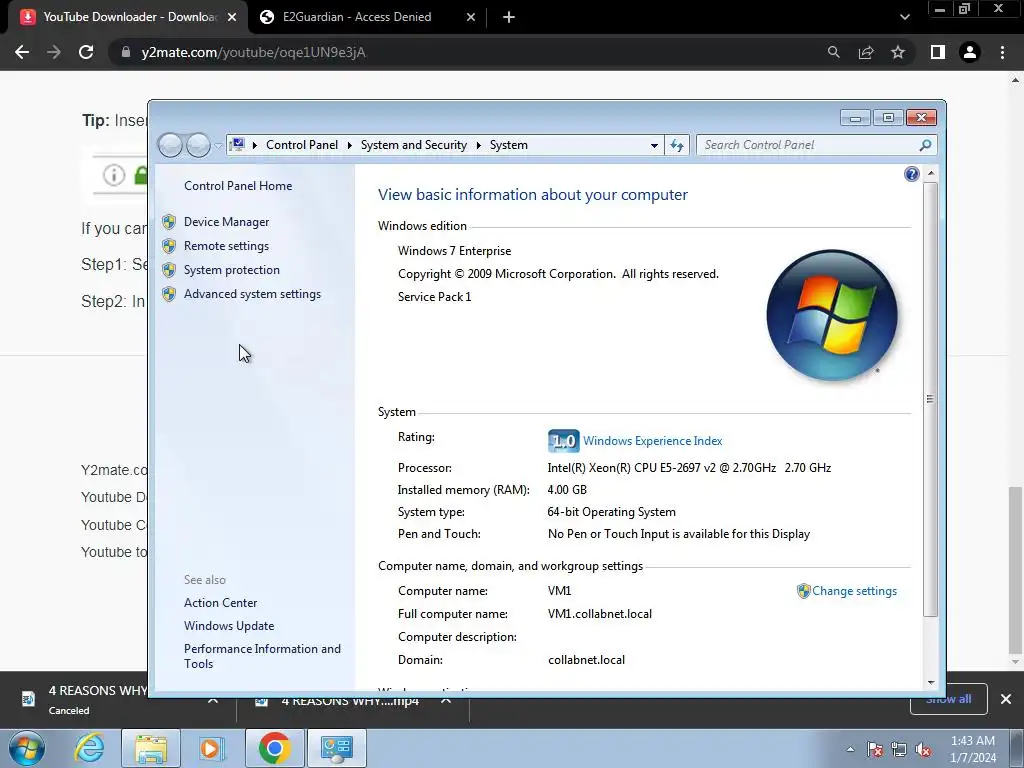Open a new Chrome tab

(x=509, y=17)
